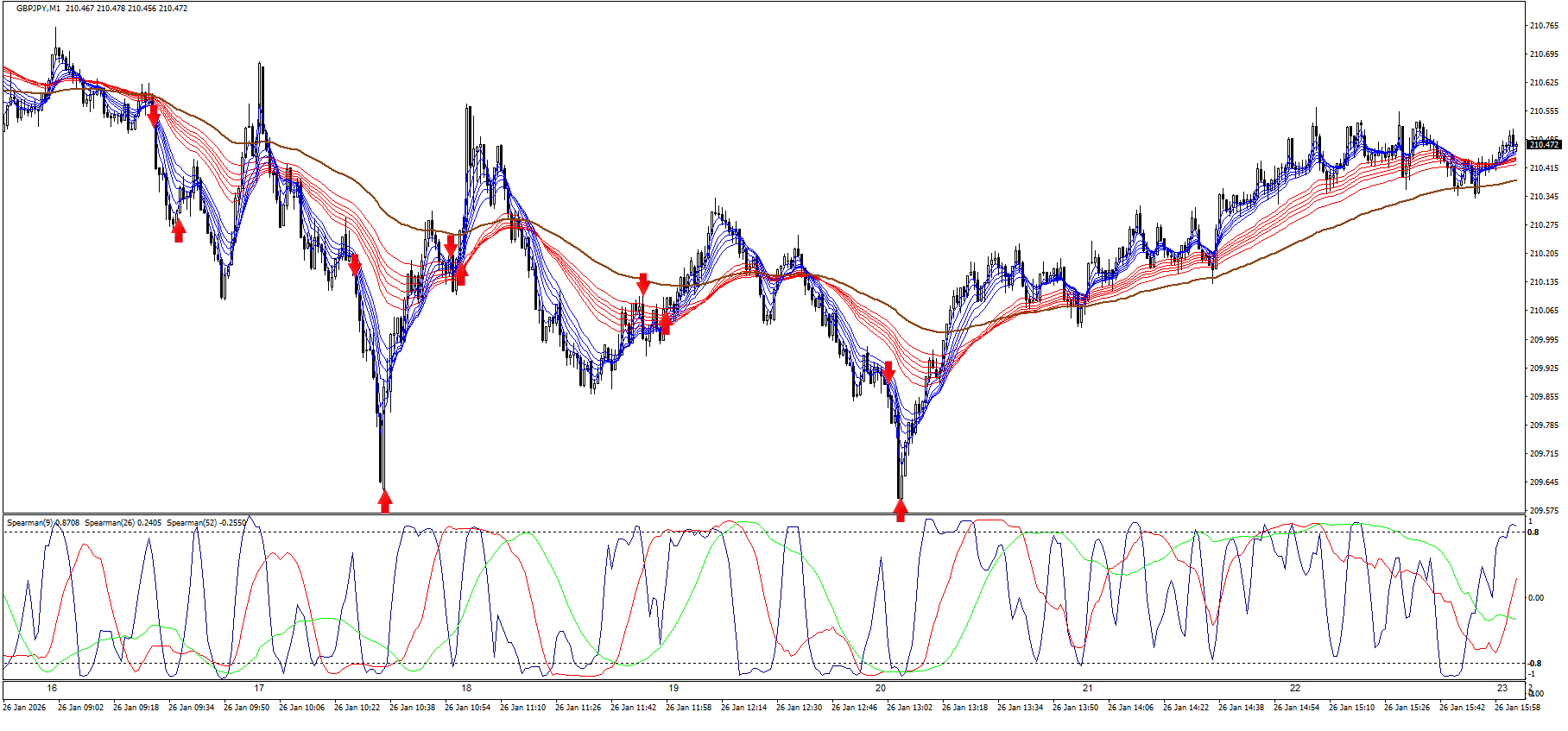Select red up arrow under low after hour 20
Screen dimensions: 1568x731
901,510
